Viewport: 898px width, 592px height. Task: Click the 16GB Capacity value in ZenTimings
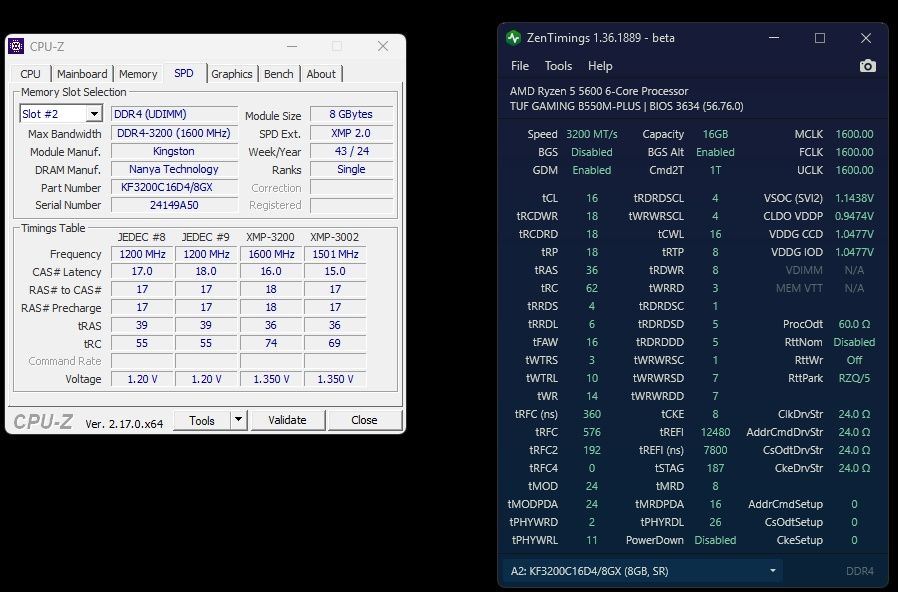point(715,134)
